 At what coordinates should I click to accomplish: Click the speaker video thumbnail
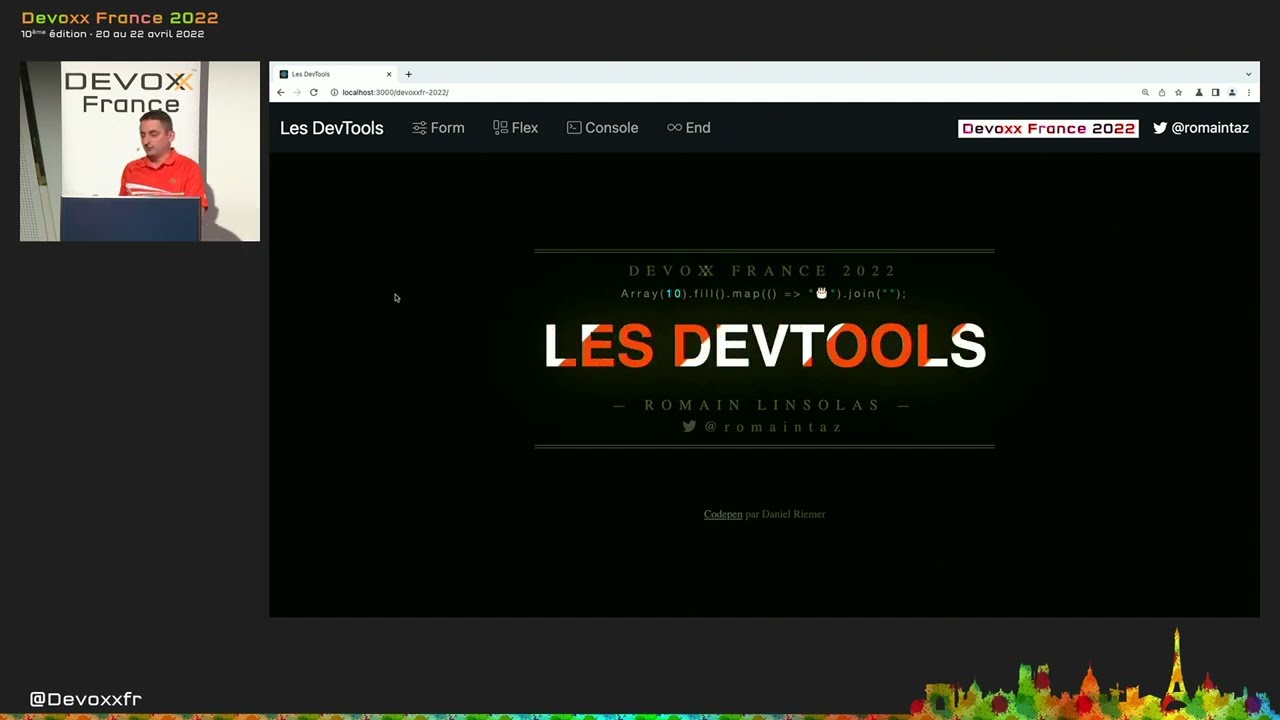tap(140, 151)
